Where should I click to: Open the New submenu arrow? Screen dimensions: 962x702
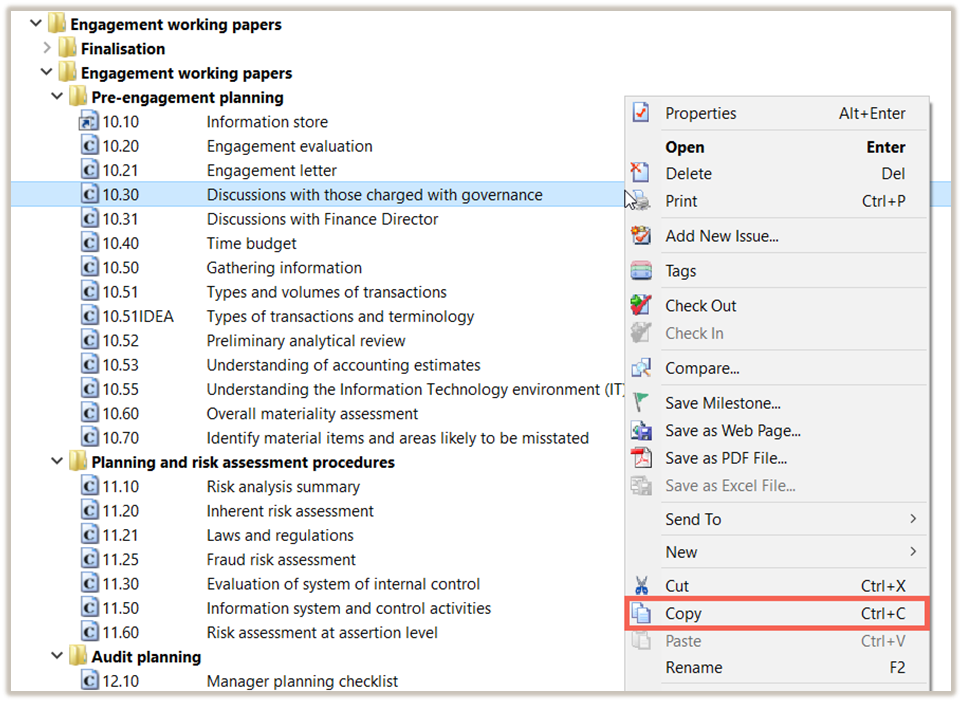click(x=912, y=552)
